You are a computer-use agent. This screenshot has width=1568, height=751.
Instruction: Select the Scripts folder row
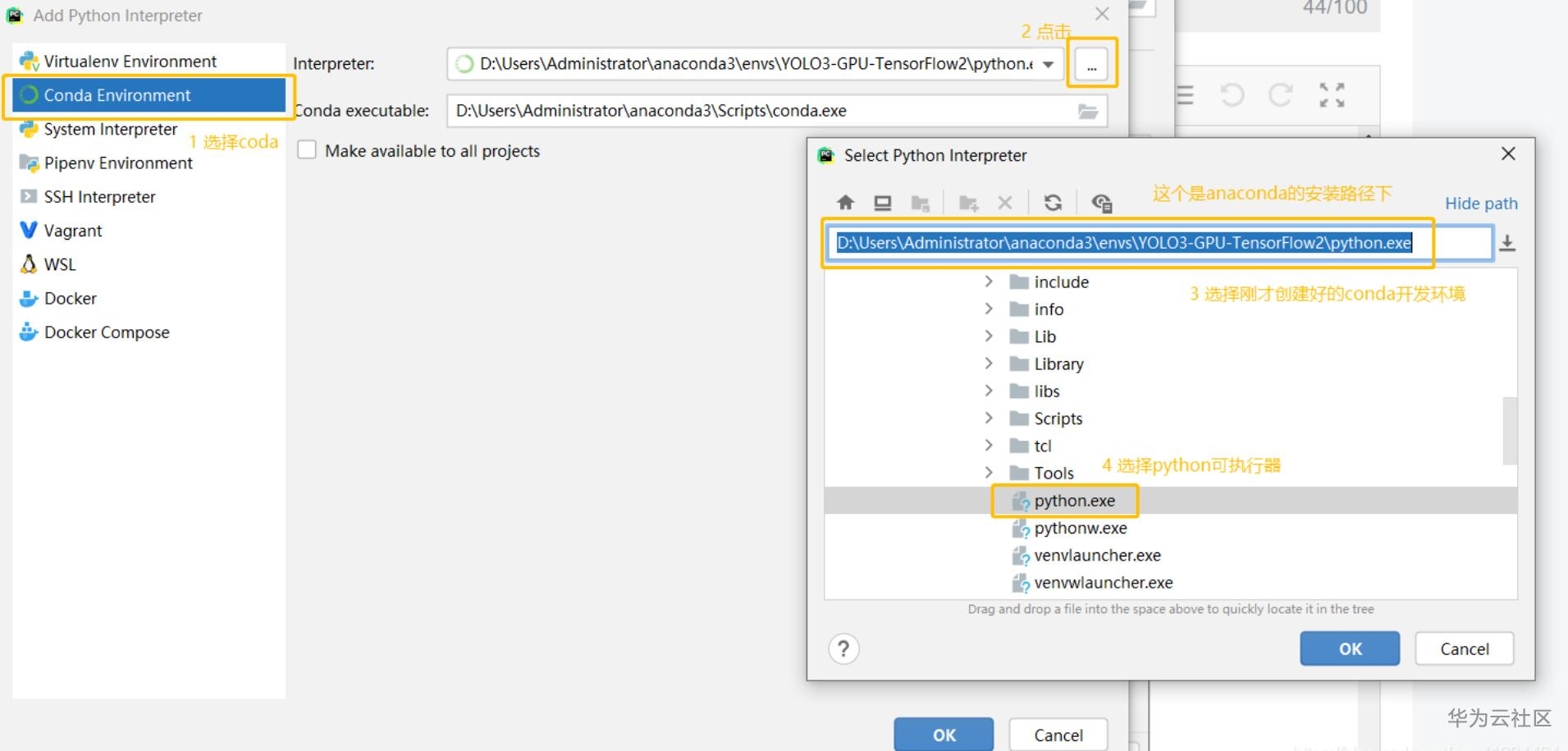(1171, 419)
